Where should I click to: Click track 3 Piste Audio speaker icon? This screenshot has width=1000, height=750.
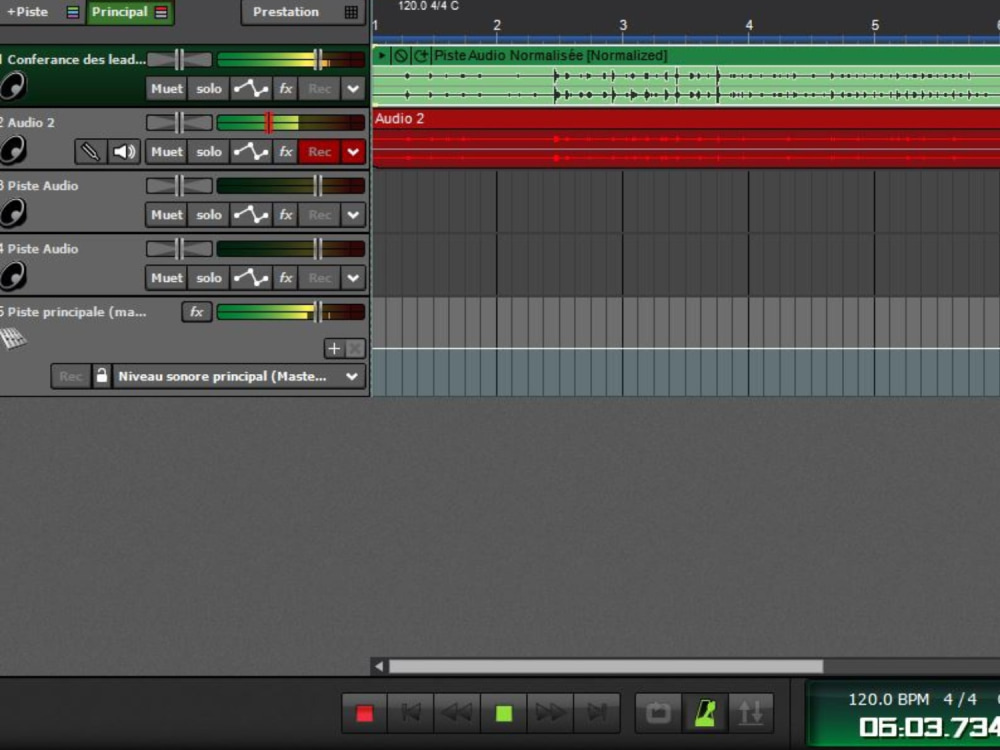(x=13, y=212)
